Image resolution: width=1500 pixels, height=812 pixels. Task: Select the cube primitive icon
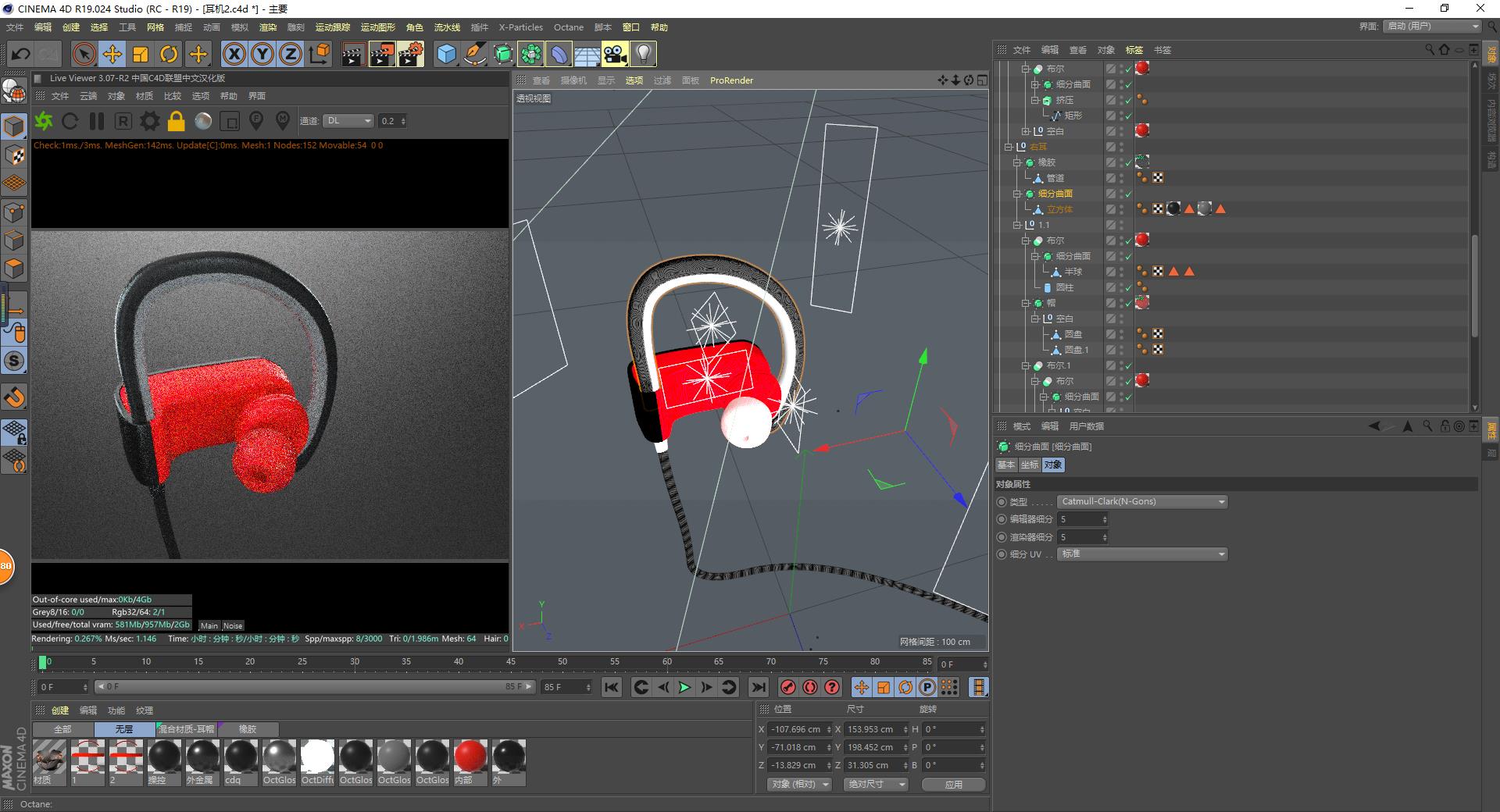[x=445, y=54]
